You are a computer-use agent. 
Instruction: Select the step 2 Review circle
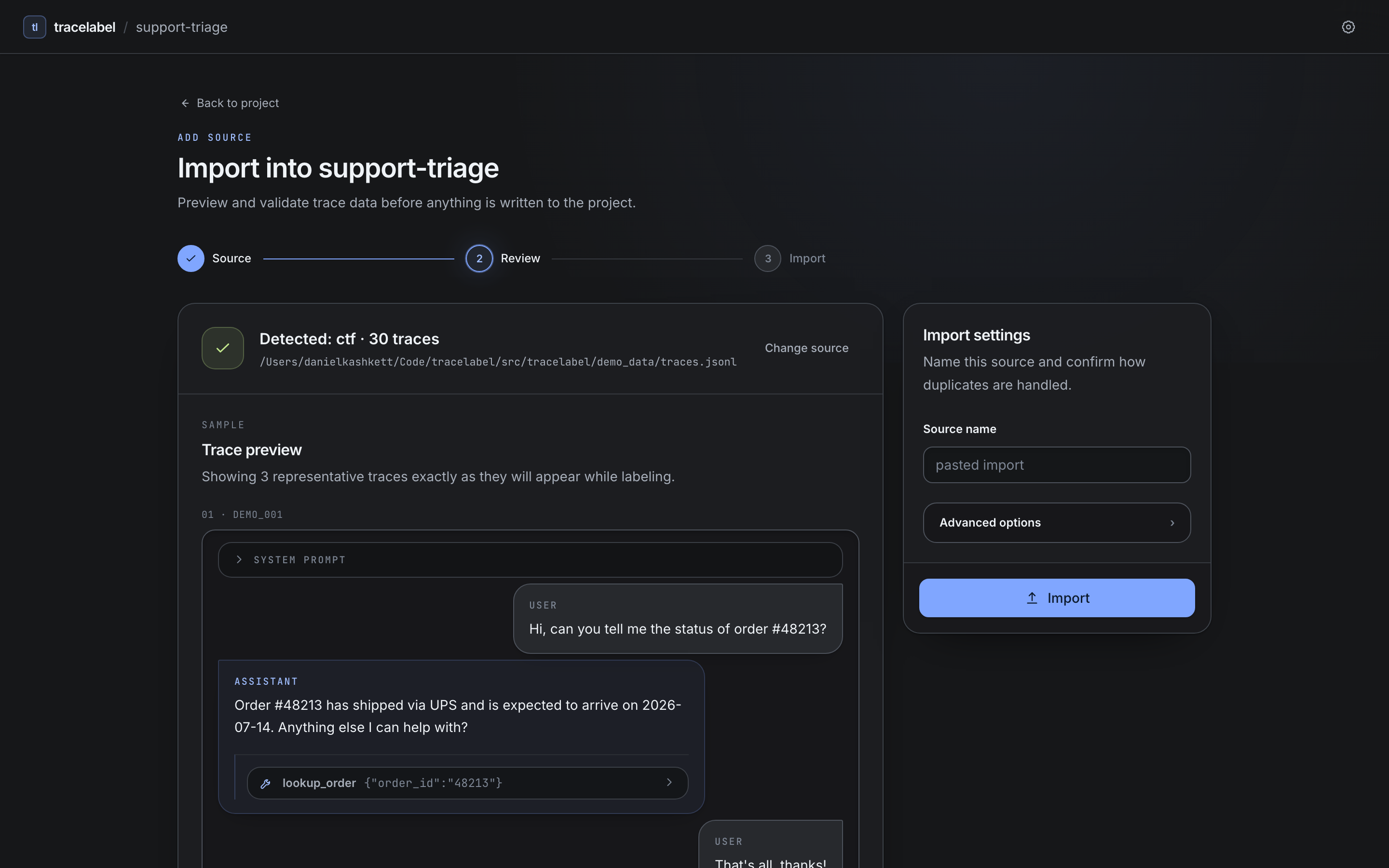click(x=479, y=258)
